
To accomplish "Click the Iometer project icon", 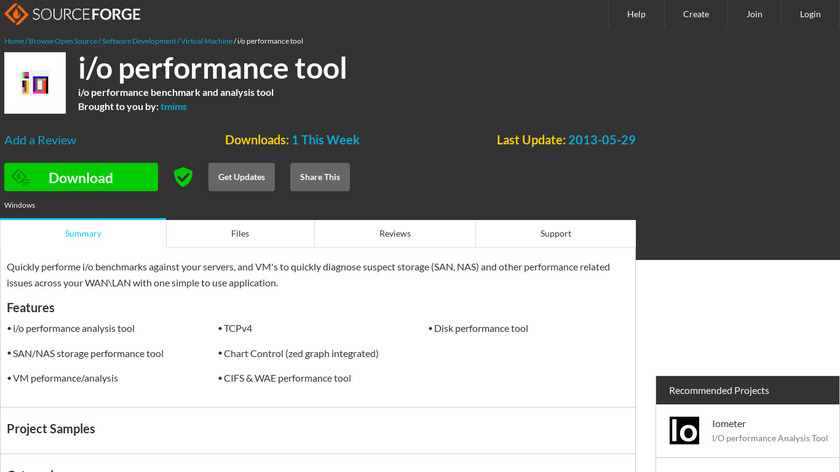I will click(x=684, y=430).
